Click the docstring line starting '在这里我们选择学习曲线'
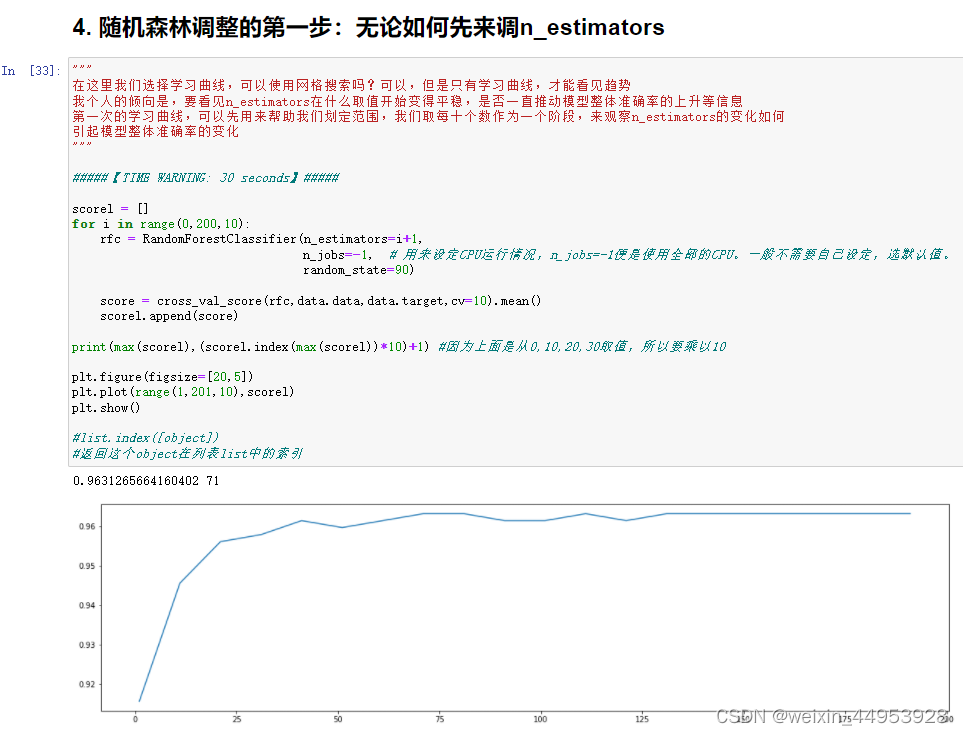The height and width of the screenshot is (735, 963). pos(351,85)
